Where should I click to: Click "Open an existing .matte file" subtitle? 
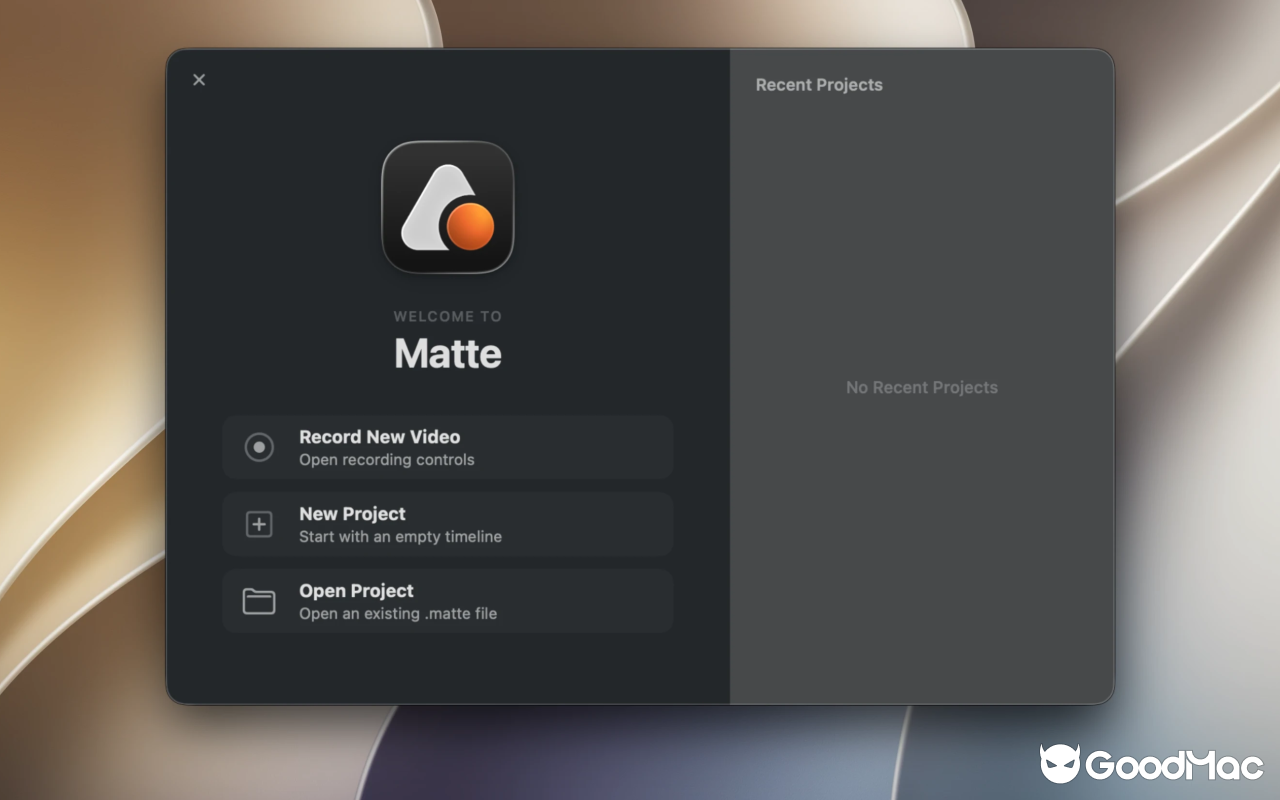pyautogui.click(x=398, y=614)
